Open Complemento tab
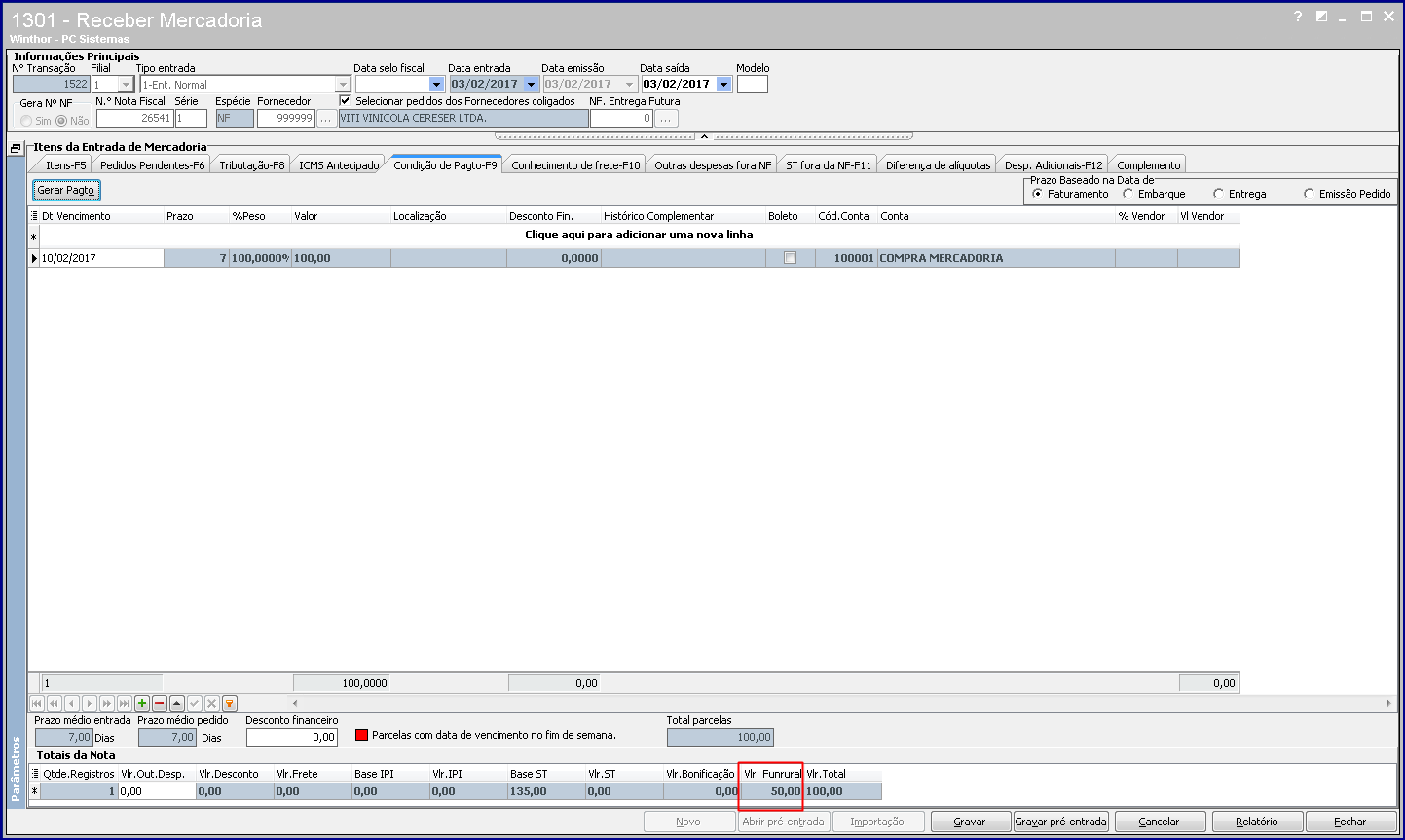 pos(1148,165)
